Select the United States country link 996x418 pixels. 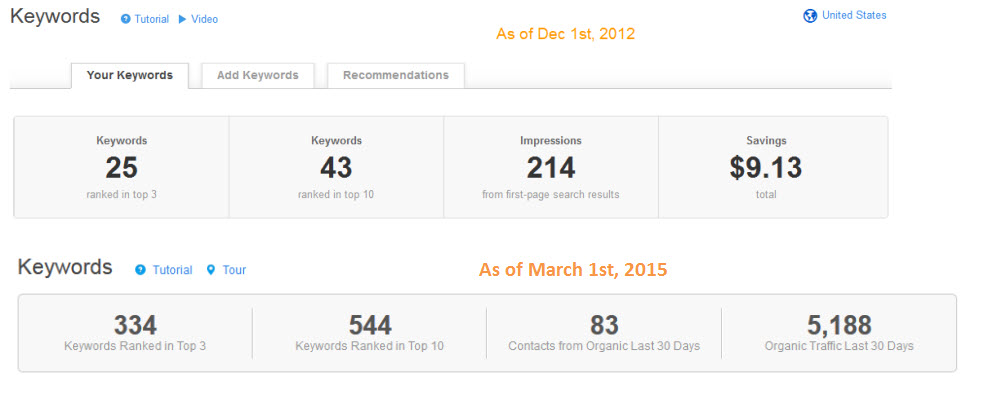point(854,15)
